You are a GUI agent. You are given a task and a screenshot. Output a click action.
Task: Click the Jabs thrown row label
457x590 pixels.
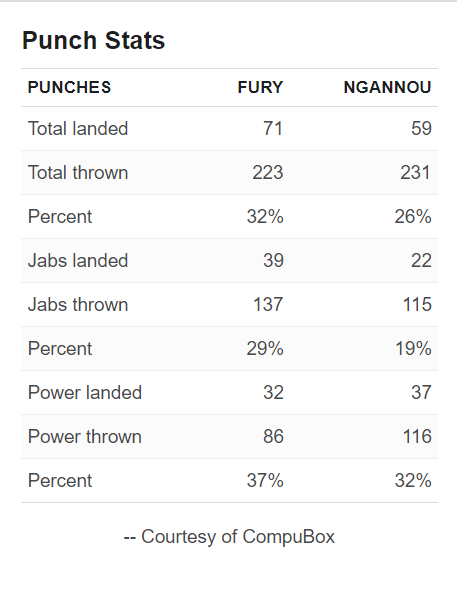point(78,304)
